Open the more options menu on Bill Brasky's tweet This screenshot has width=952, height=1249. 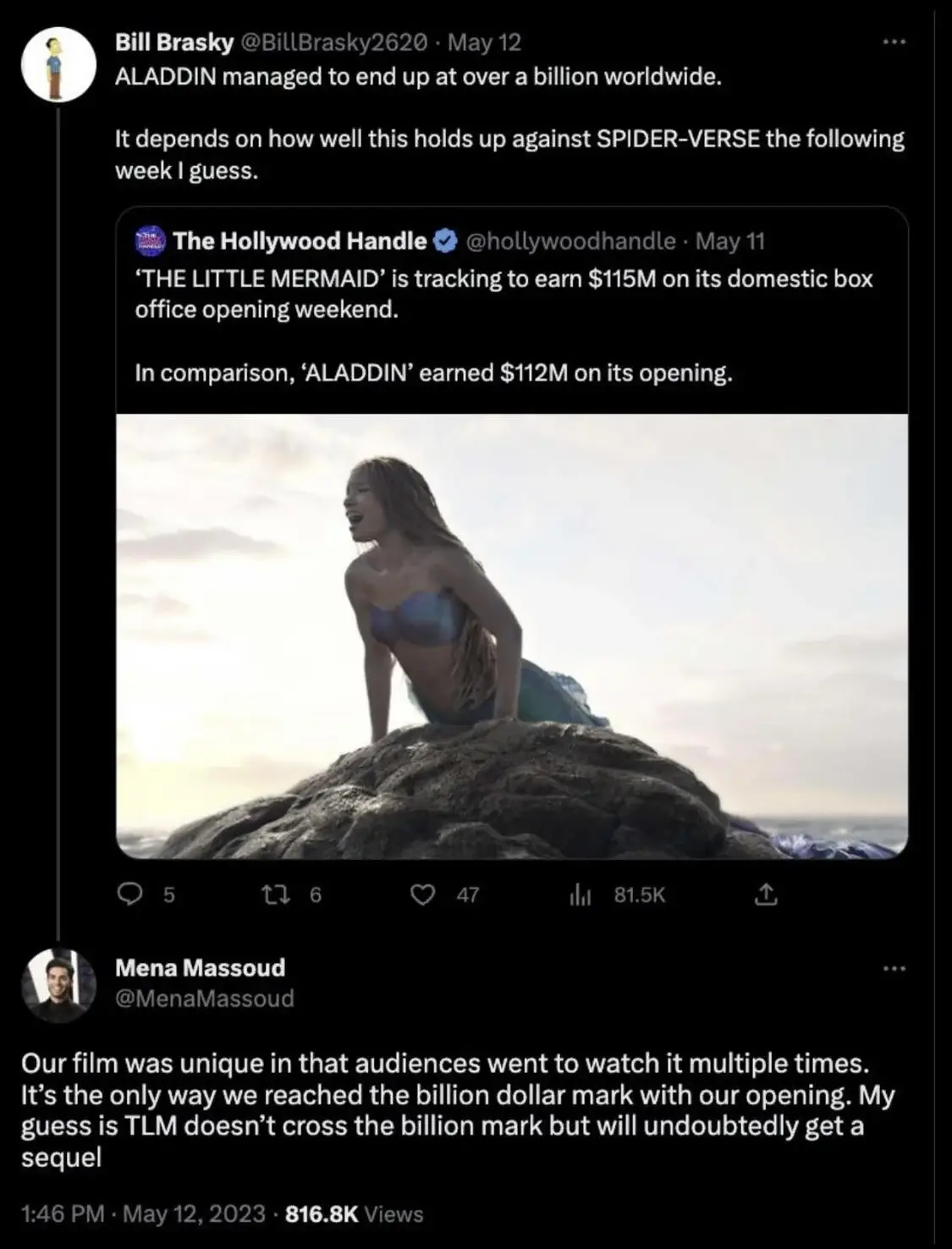pyautogui.click(x=894, y=41)
